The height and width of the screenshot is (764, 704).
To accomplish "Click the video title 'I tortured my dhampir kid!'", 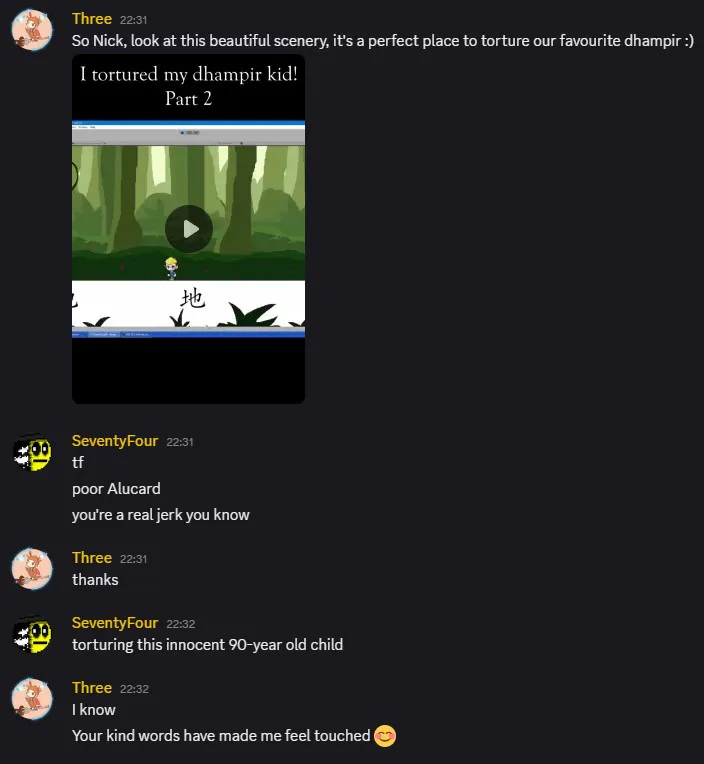I will point(189,74).
